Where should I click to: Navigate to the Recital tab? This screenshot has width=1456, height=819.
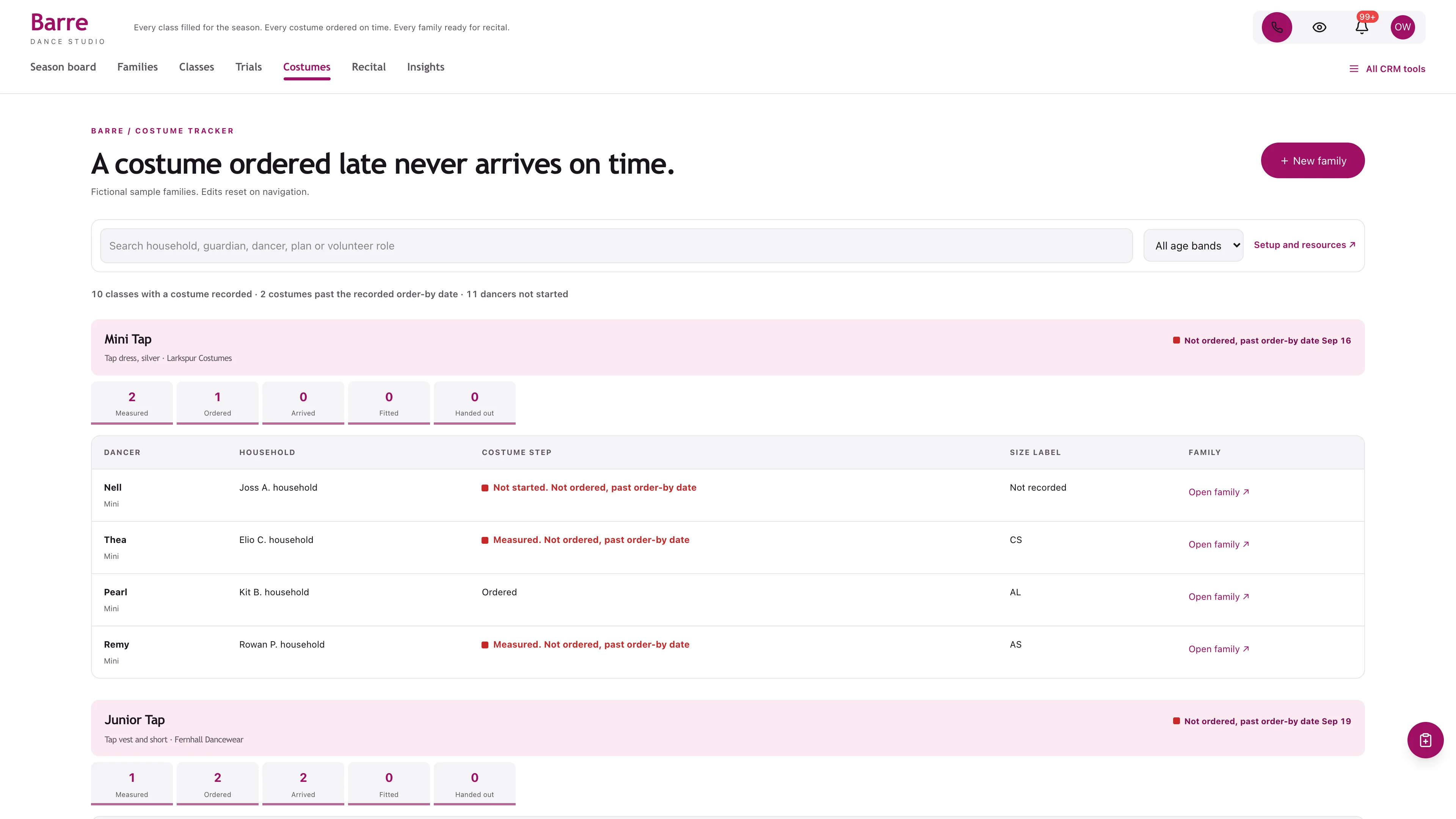pyautogui.click(x=369, y=67)
